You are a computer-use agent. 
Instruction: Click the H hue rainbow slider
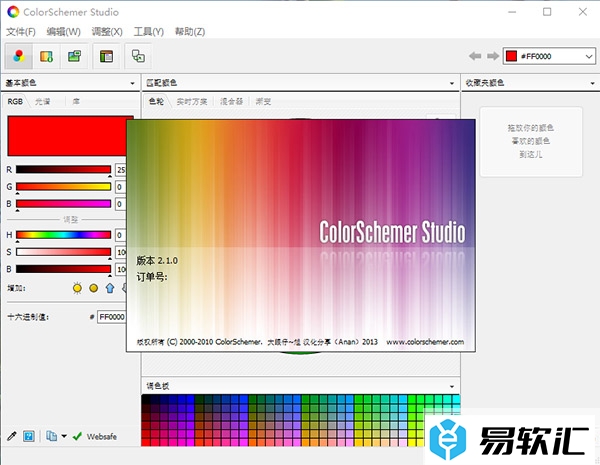(x=63, y=235)
